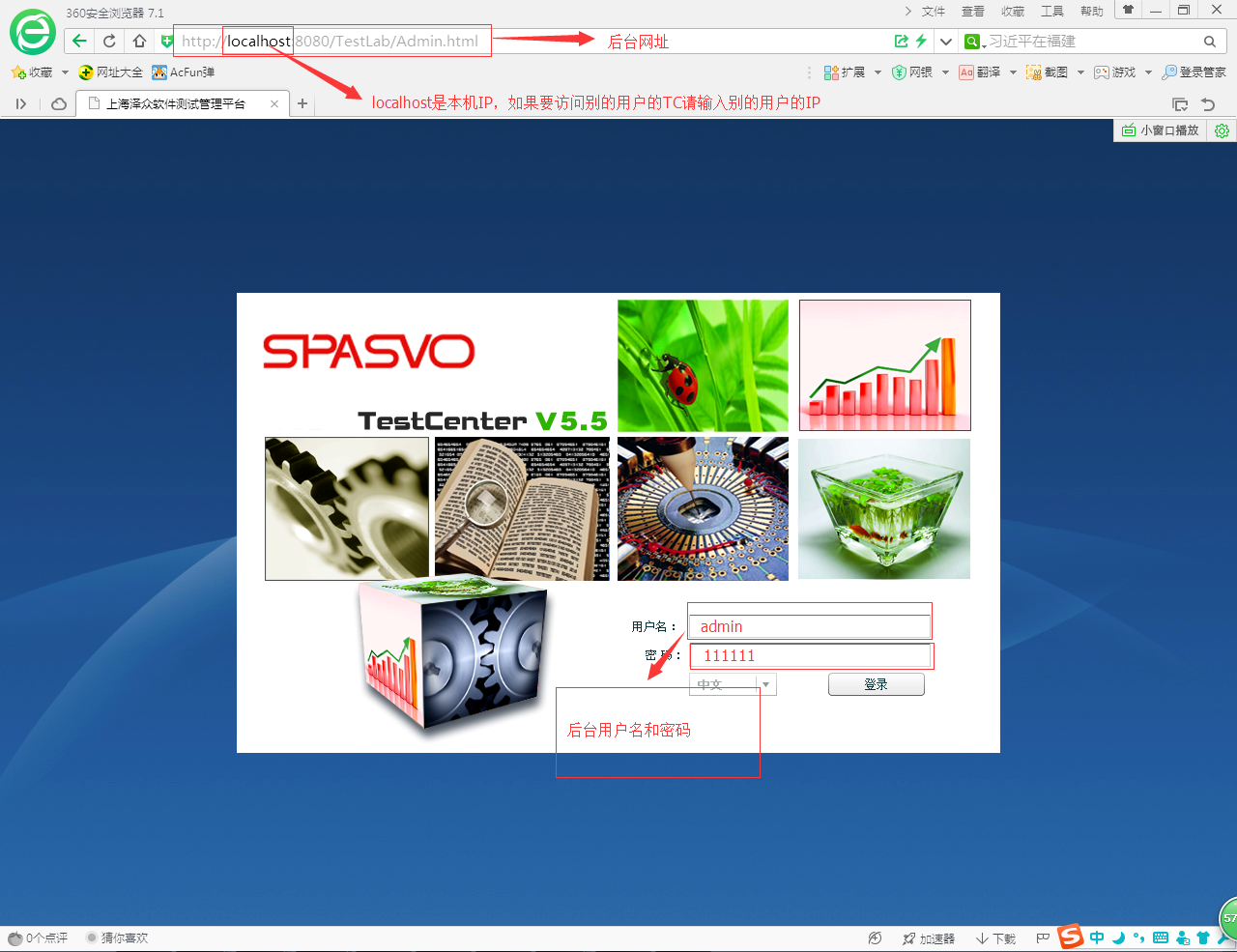Viewport: 1237px width, 952px height.
Task: Click the 0个点评 reviews status item
Action: (x=38, y=938)
